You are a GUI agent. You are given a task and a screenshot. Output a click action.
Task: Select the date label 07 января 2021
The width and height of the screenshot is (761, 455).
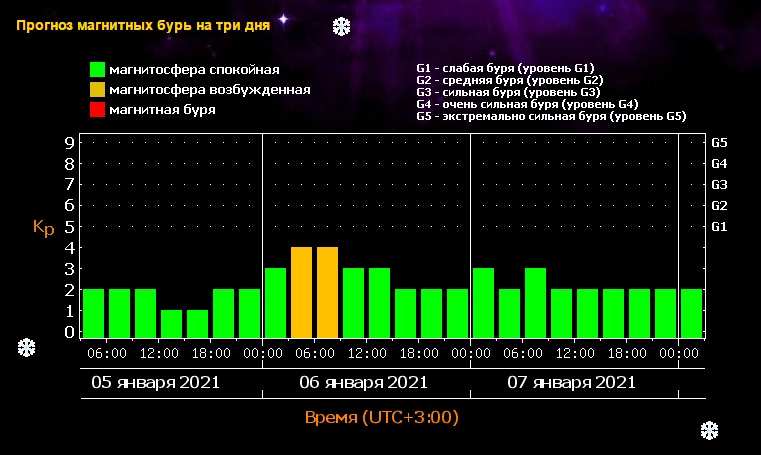[x=572, y=382]
